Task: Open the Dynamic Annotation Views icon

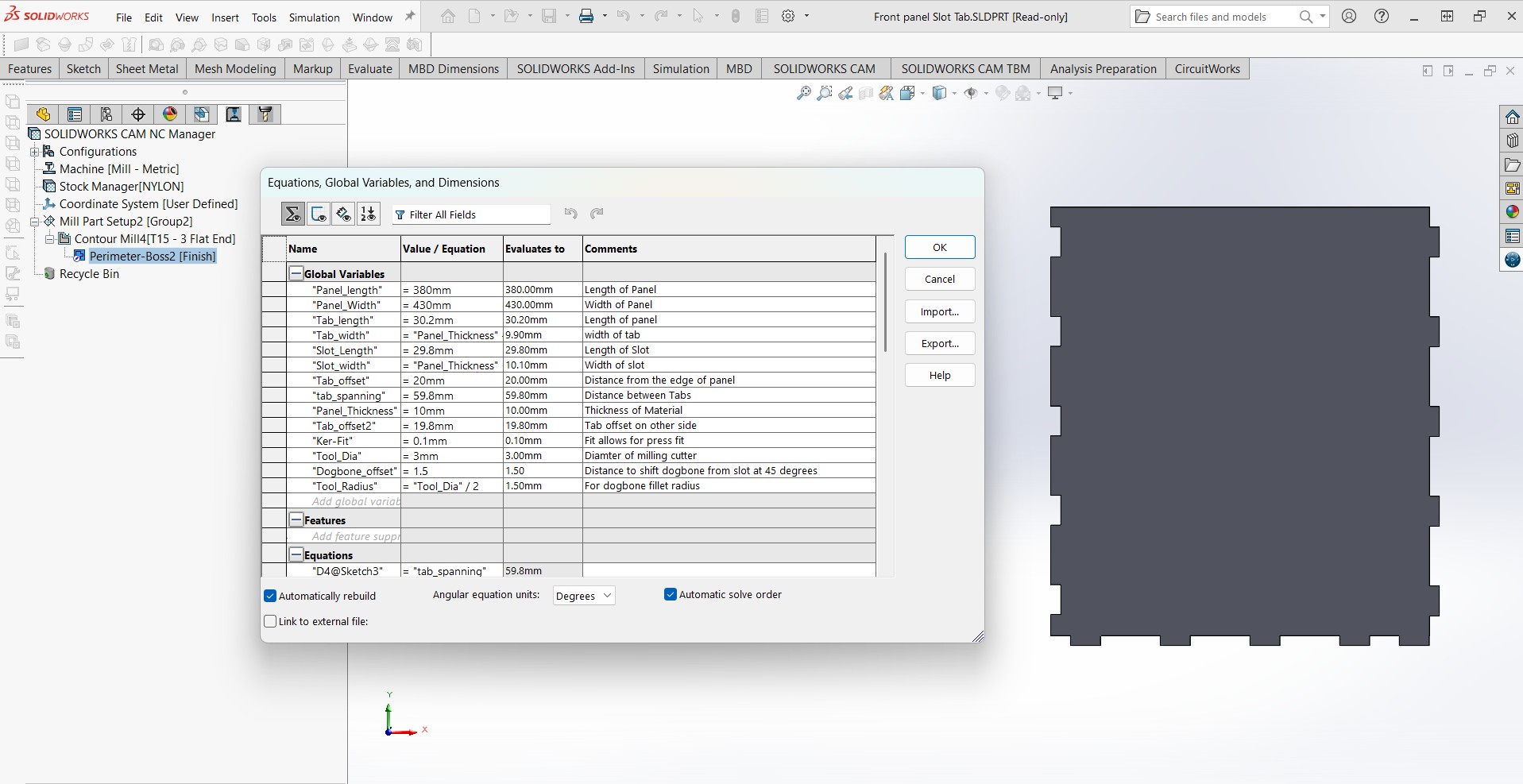Action: tap(887, 94)
